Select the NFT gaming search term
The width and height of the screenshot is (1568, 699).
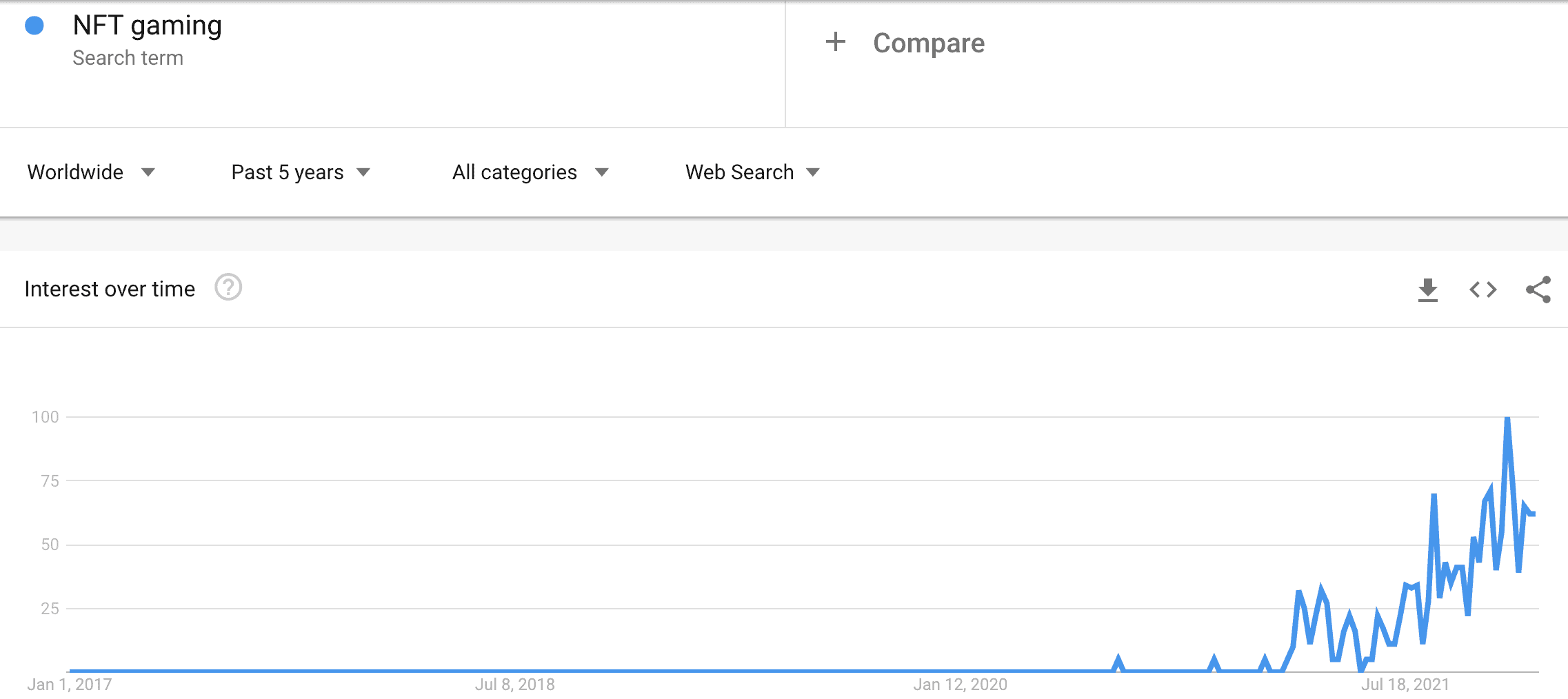point(146,25)
